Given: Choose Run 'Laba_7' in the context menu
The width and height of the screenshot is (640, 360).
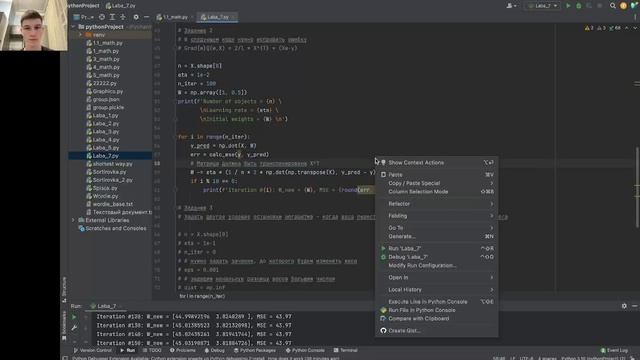Looking at the screenshot, I should (436, 248).
